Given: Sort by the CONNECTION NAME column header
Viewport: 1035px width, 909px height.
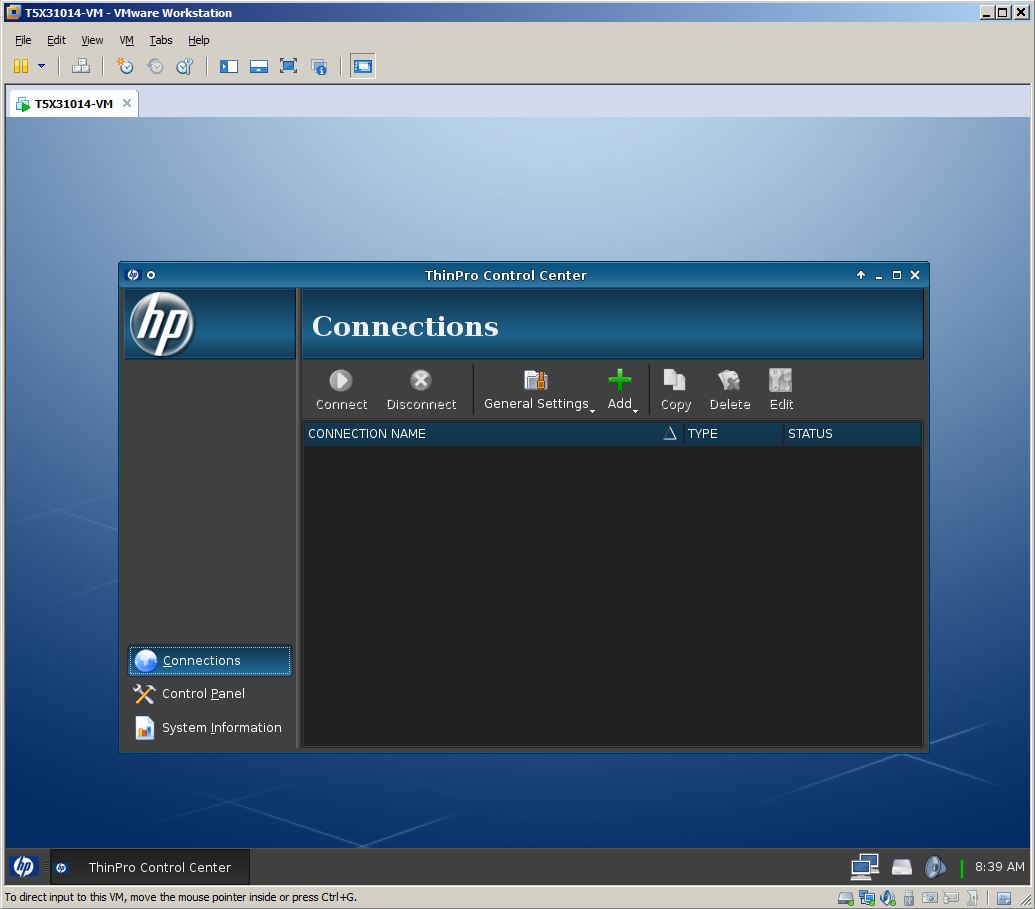Looking at the screenshot, I should (492, 434).
